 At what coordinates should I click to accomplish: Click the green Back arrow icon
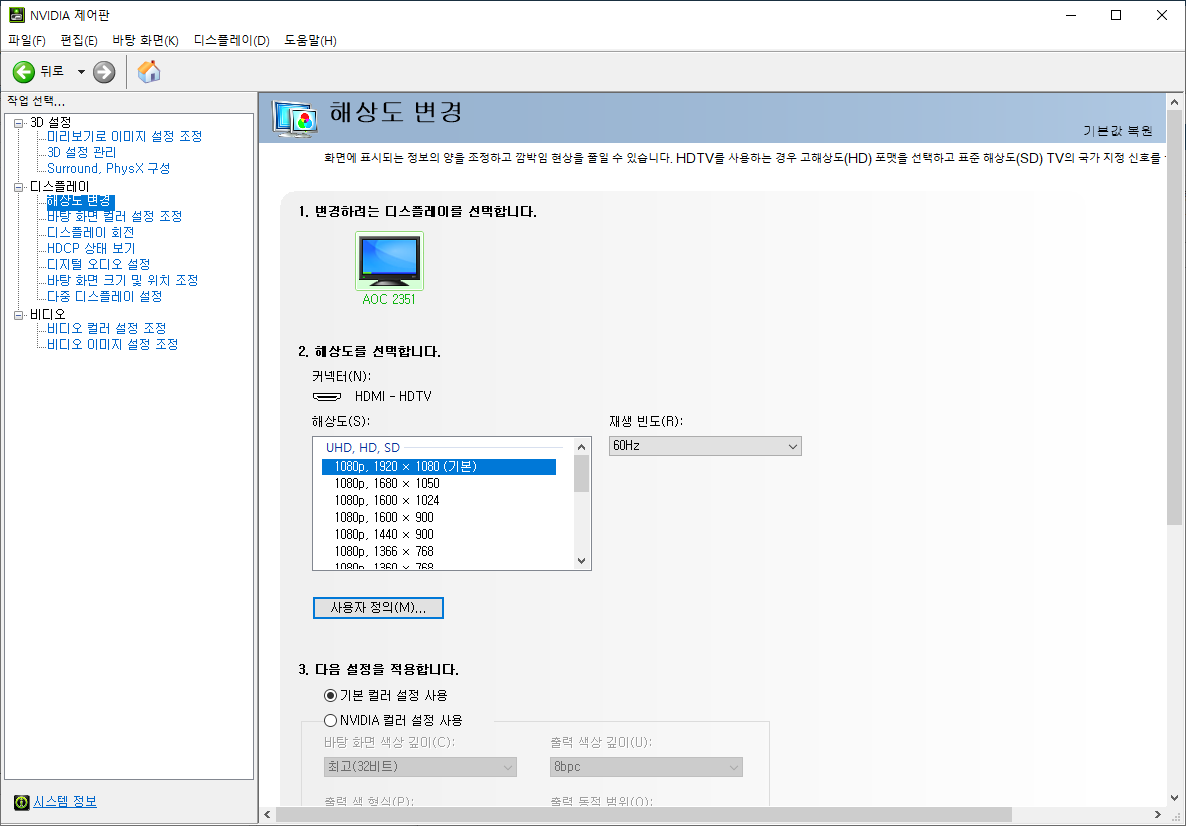(23, 72)
